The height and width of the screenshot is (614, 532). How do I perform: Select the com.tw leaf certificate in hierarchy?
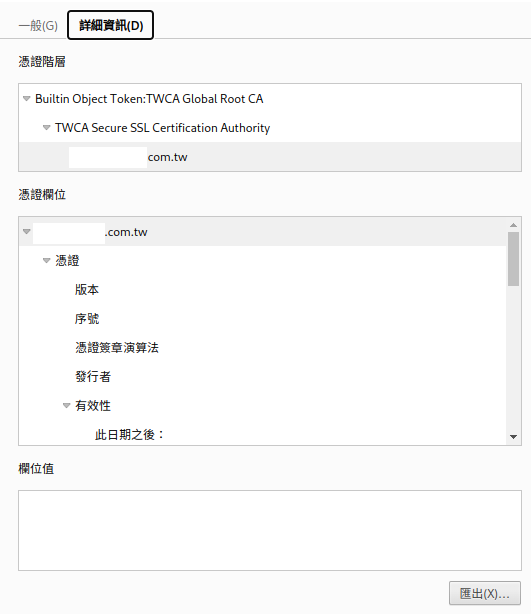[270, 157]
